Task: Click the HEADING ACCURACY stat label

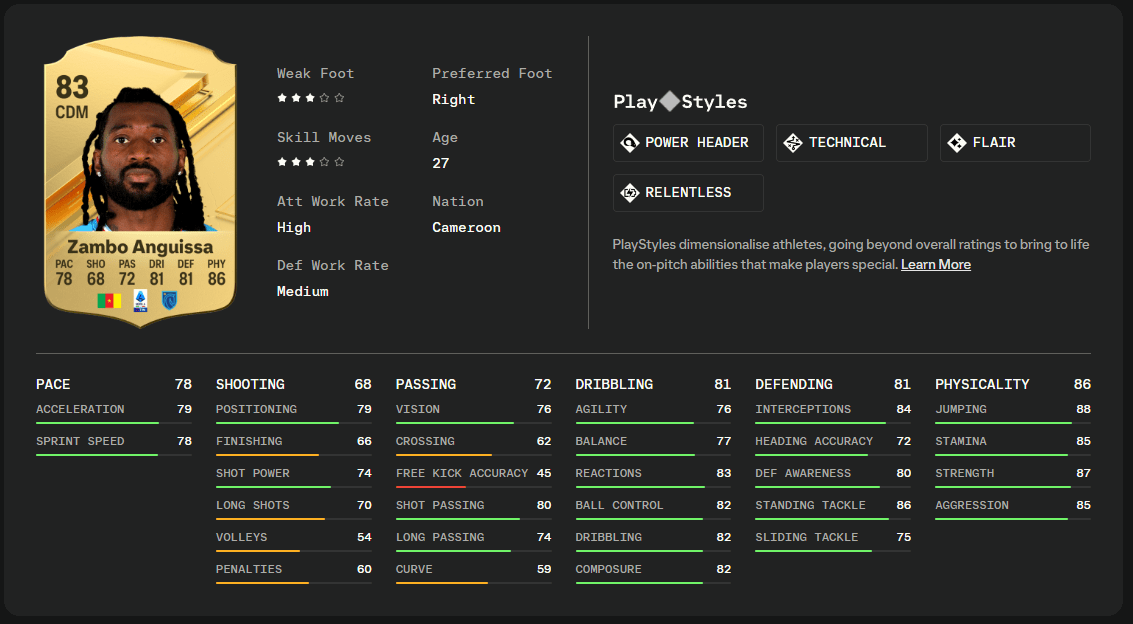Action: tap(814, 441)
